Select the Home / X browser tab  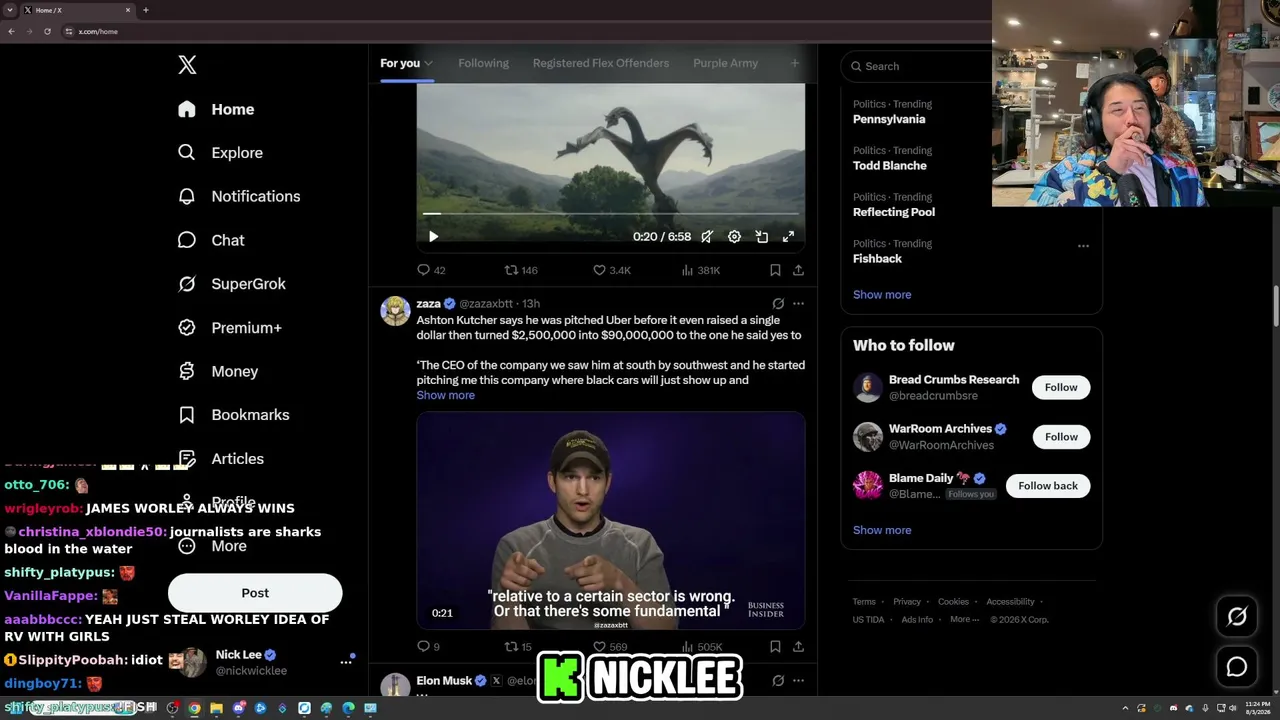(x=77, y=10)
